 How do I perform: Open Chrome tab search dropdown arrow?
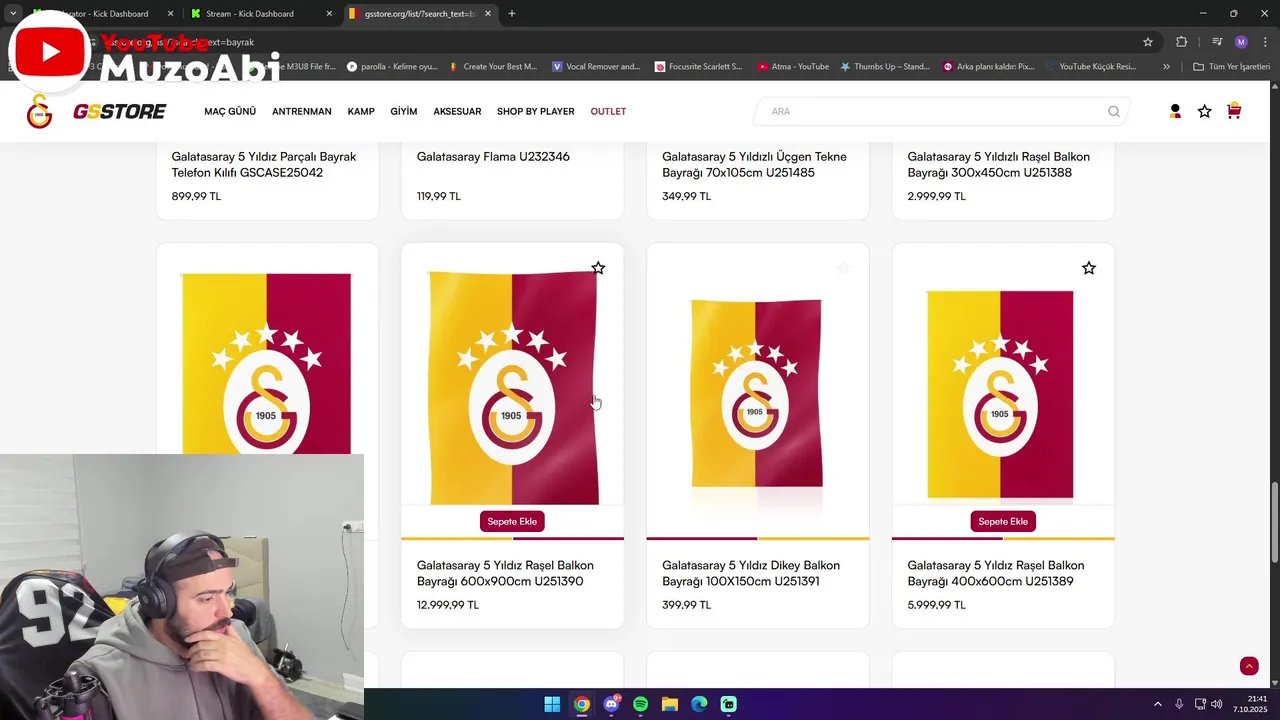pyautogui.click(x=13, y=13)
